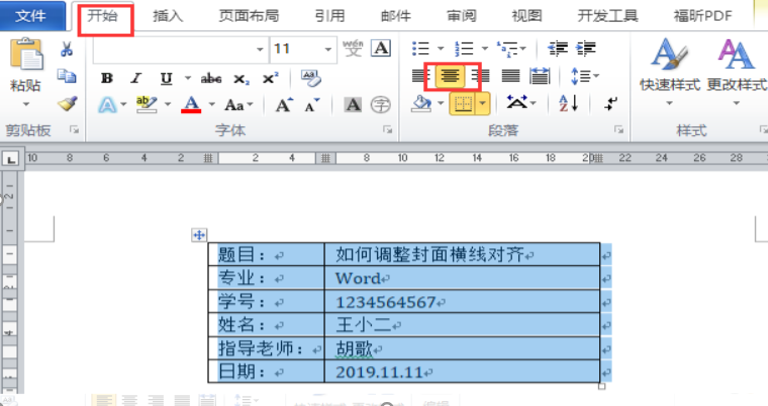Justify paragraph text
Screen dimensions: 768x406
pos(510,76)
